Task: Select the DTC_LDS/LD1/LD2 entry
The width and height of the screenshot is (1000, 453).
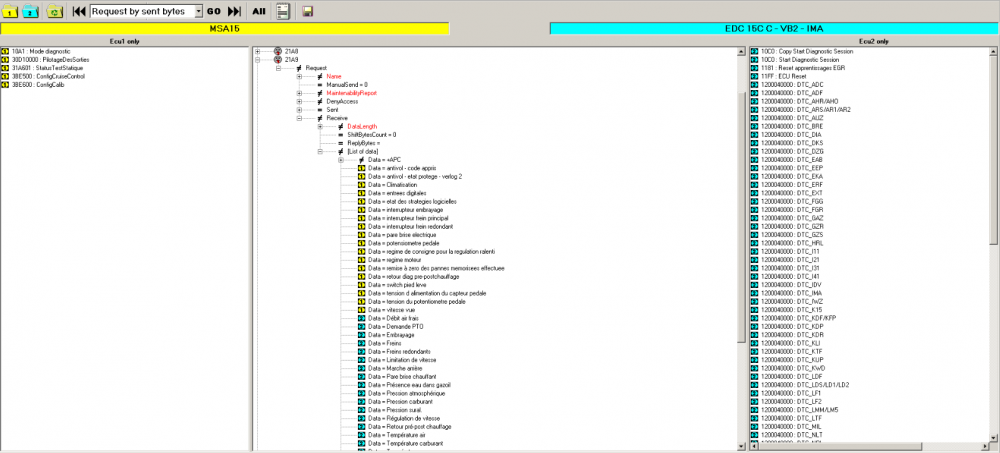Action: (x=805, y=385)
